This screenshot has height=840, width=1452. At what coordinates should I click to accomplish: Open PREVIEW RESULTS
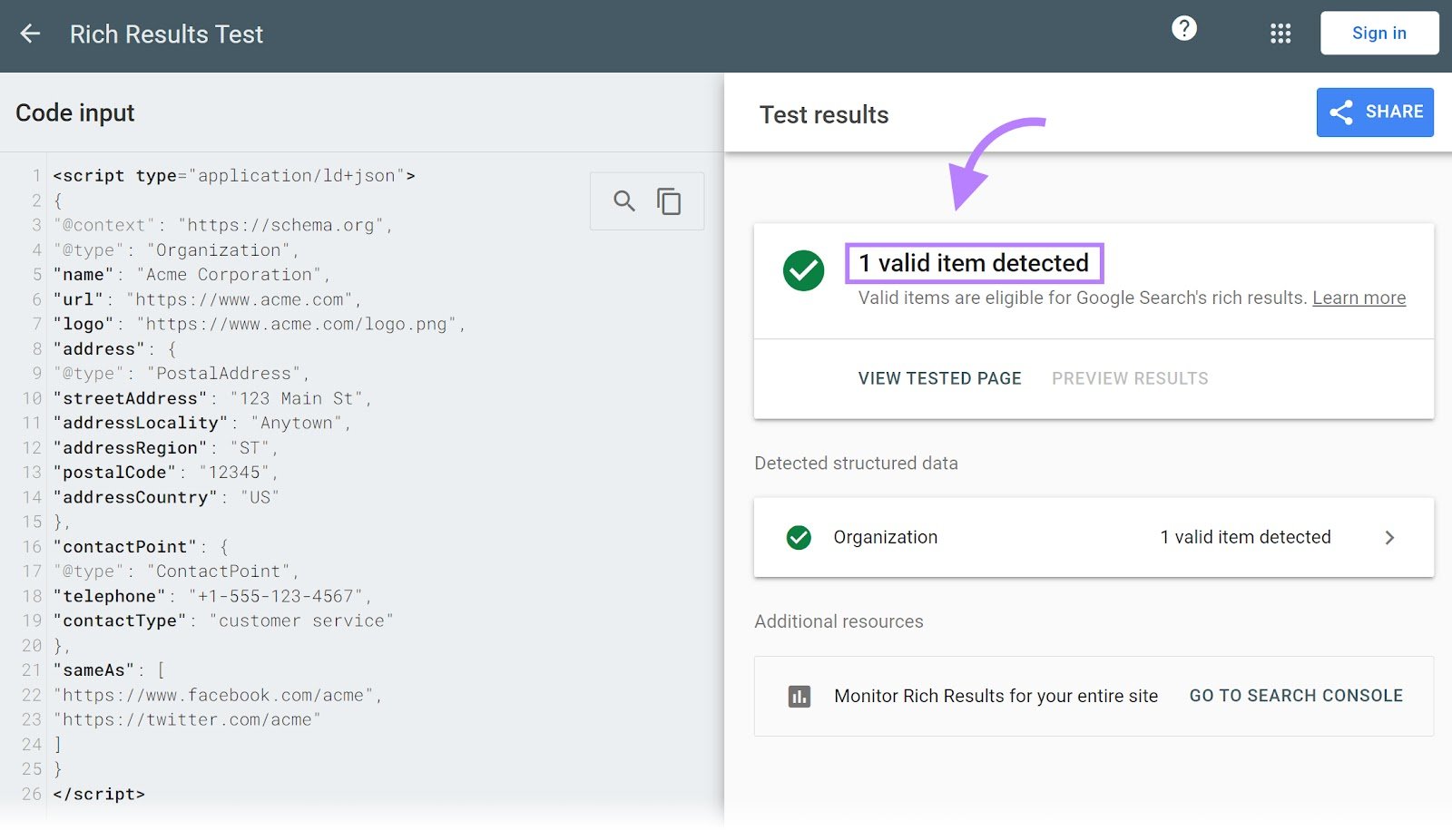[x=1129, y=378]
